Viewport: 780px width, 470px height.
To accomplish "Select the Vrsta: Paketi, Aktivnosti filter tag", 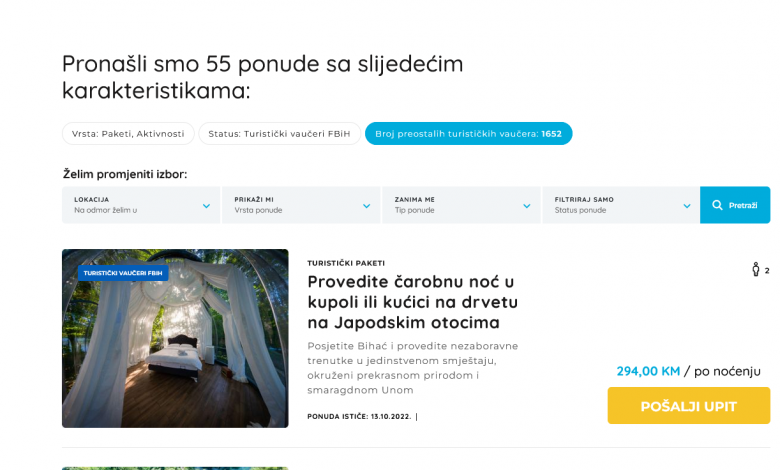I will (128, 134).
